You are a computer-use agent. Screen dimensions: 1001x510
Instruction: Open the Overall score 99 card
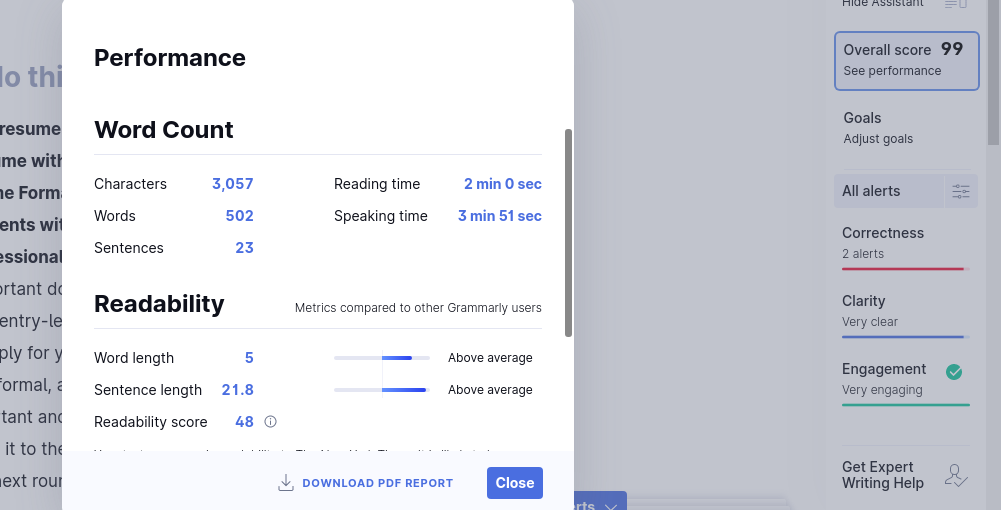click(906, 60)
